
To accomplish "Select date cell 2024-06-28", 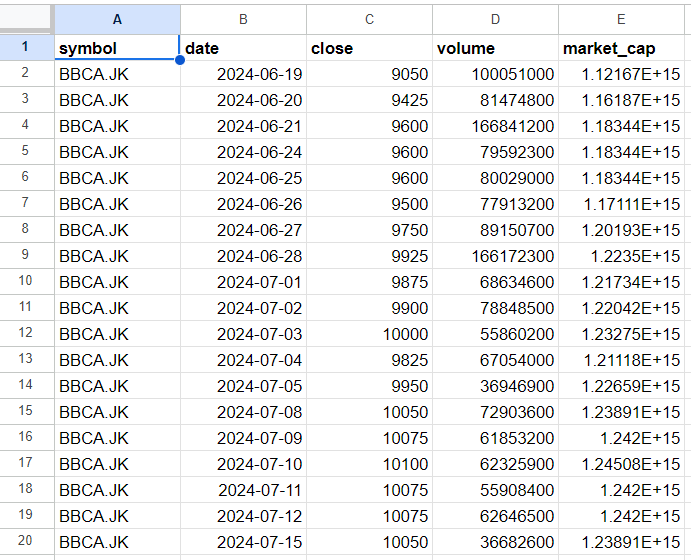I will tap(243, 256).
